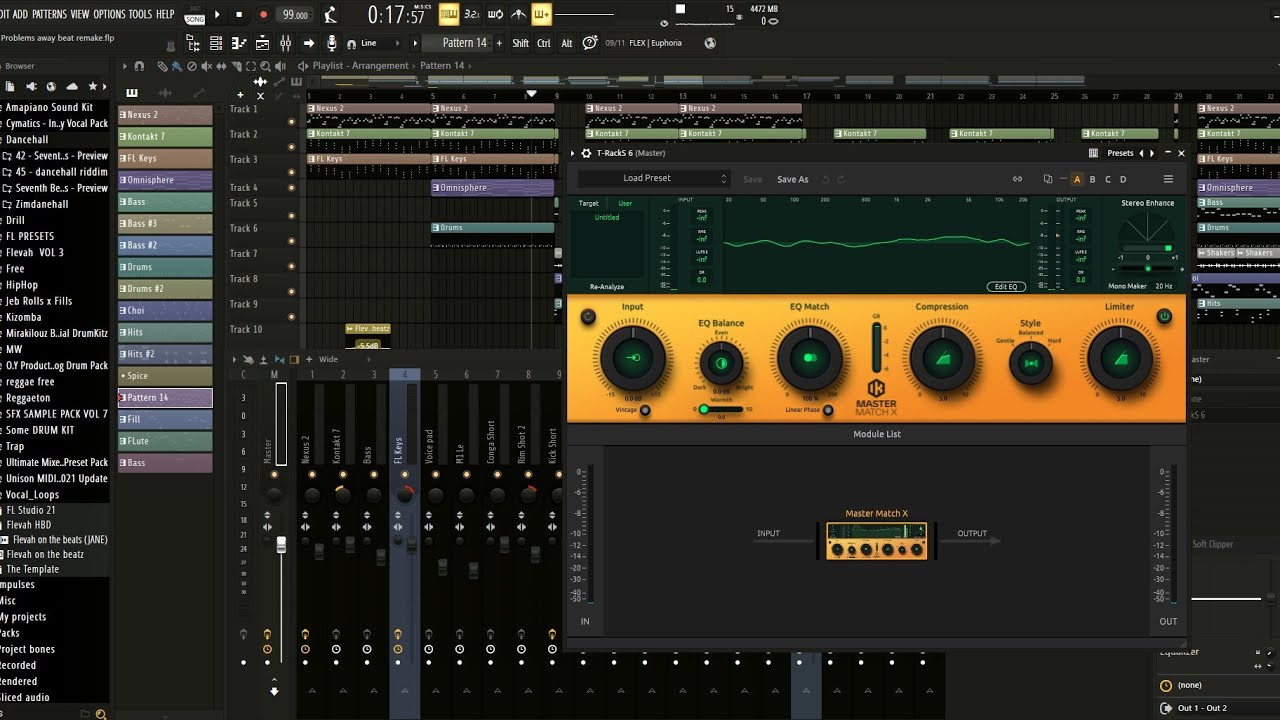Stop playback with the Stop button
Viewport: 1280px width, 720px height.
pyautogui.click(x=239, y=15)
